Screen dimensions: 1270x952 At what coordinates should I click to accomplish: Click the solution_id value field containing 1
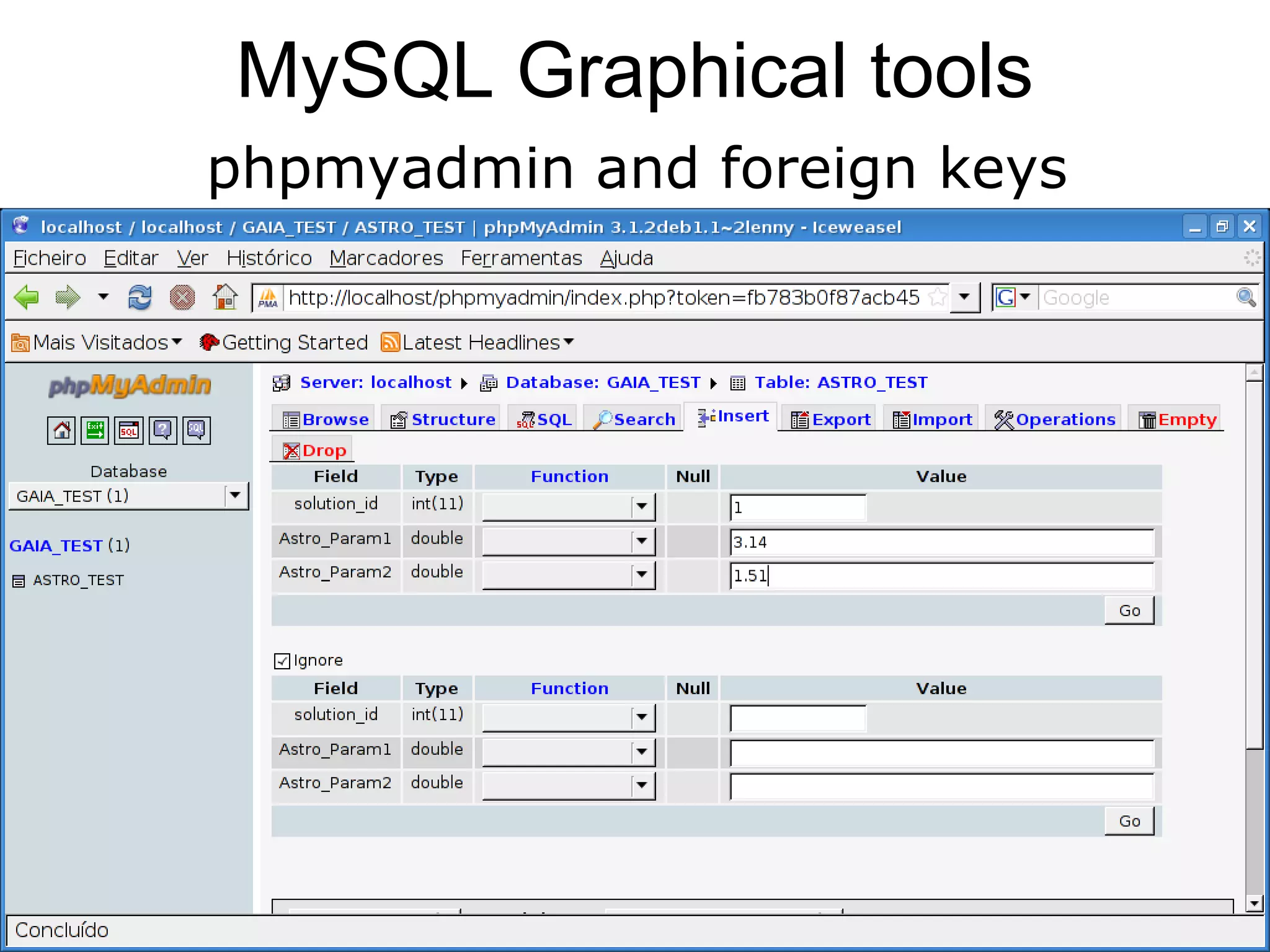(798, 508)
